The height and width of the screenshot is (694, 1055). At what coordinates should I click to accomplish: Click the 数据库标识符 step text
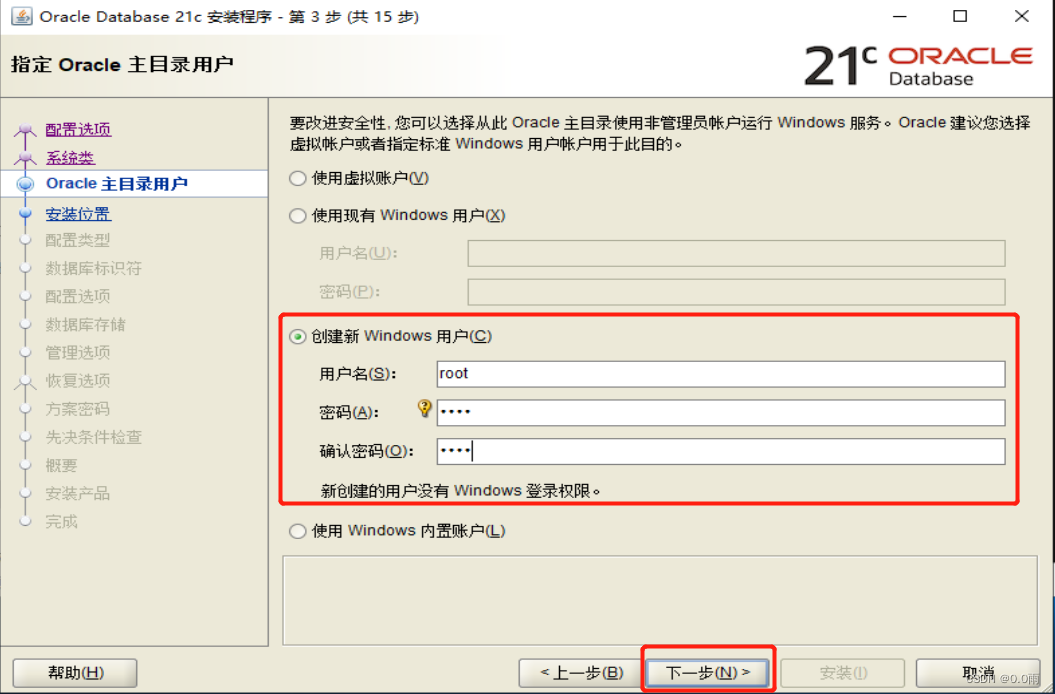94,269
